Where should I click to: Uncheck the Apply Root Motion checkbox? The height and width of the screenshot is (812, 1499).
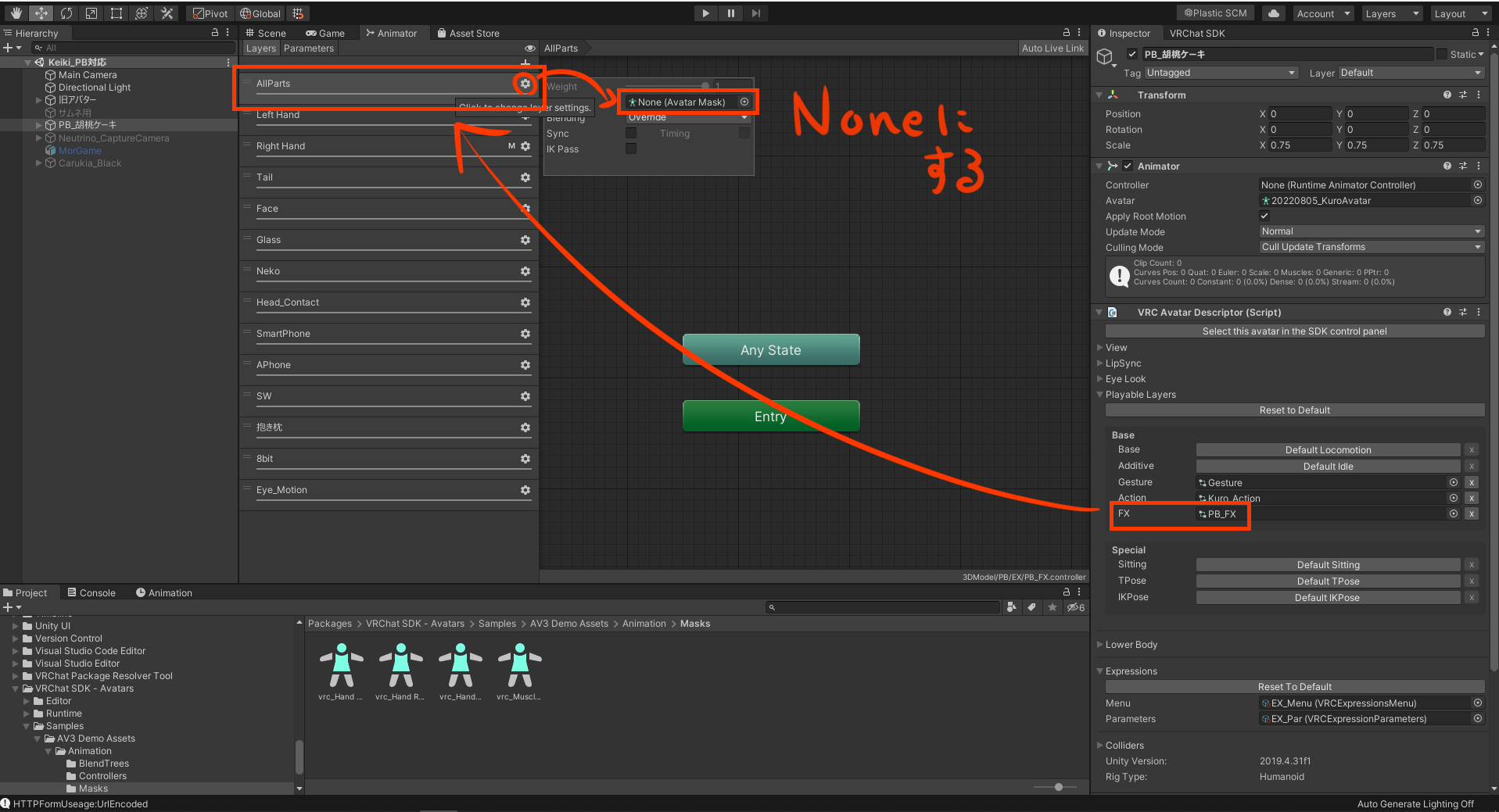click(x=1264, y=216)
